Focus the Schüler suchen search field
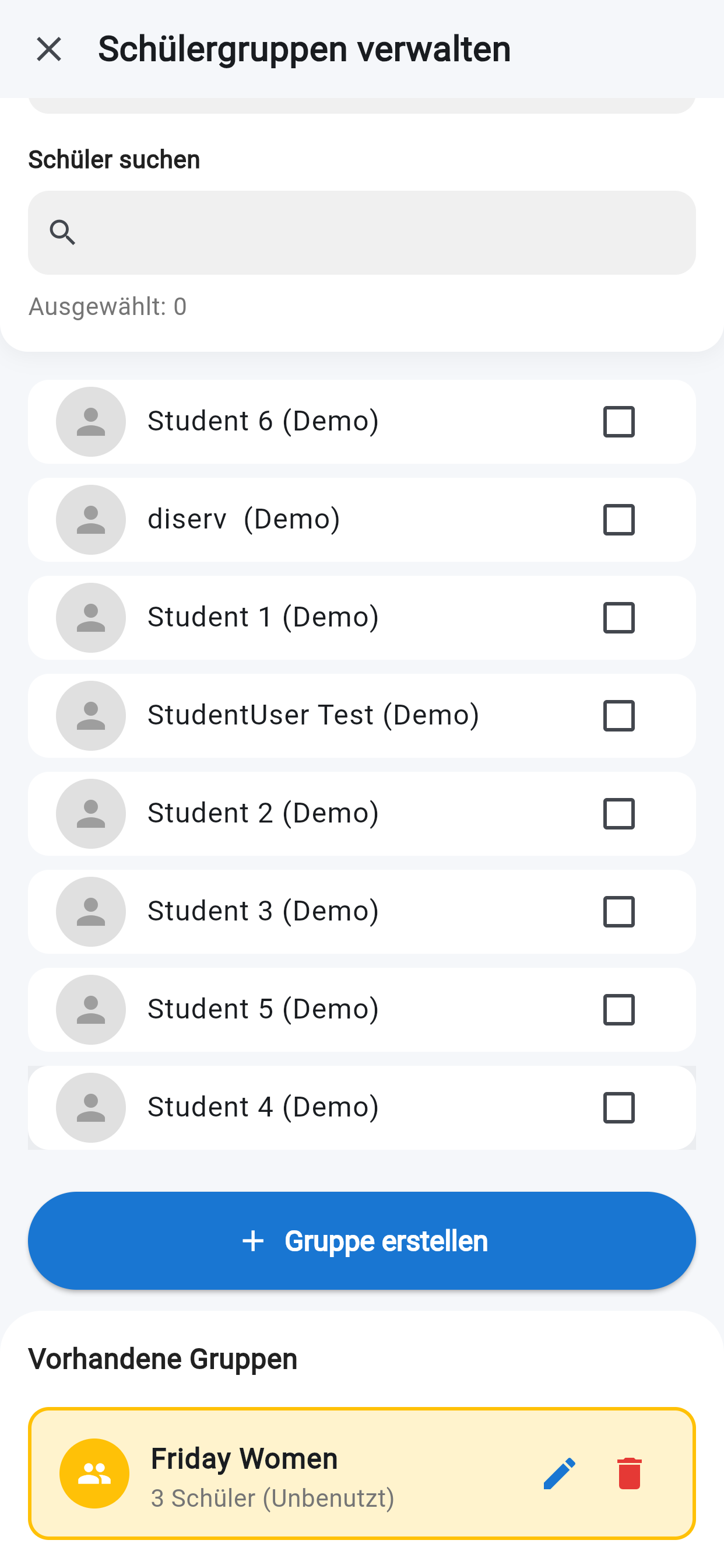This screenshot has height=1568, width=724. tap(377, 233)
